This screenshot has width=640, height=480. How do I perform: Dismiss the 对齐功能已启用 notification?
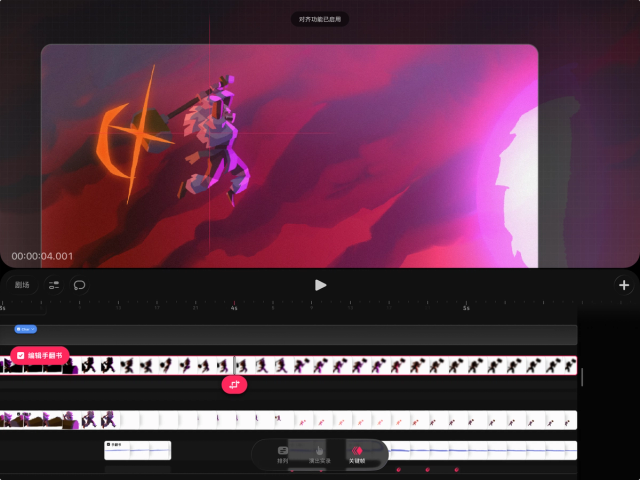320,19
